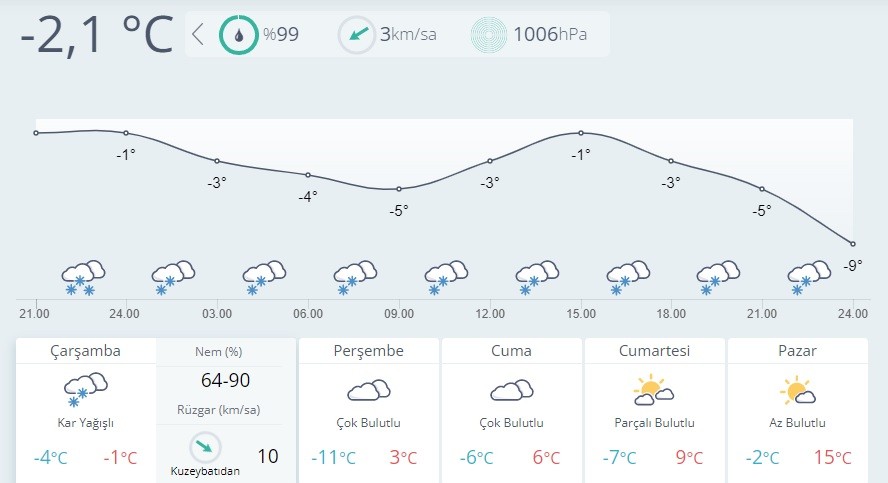Collapse details with the left chevron
The width and height of the screenshot is (888, 483).
pos(197,34)
